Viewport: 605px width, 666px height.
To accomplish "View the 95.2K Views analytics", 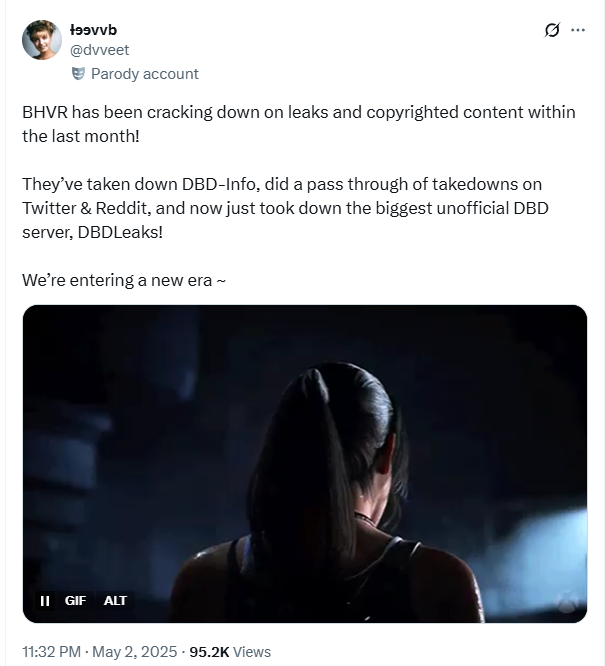I will (x=230, y=652).
